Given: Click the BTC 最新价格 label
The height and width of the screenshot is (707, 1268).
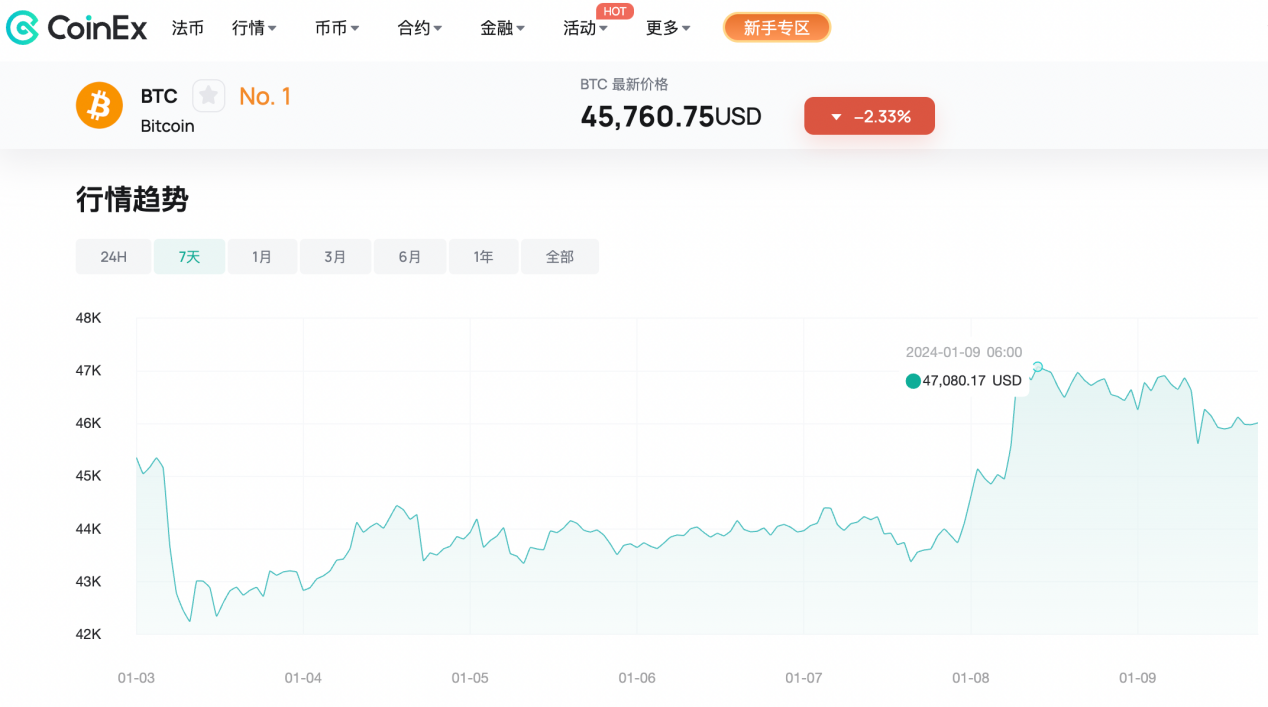Looking at the screenshot, I should [x=624, y=84].
